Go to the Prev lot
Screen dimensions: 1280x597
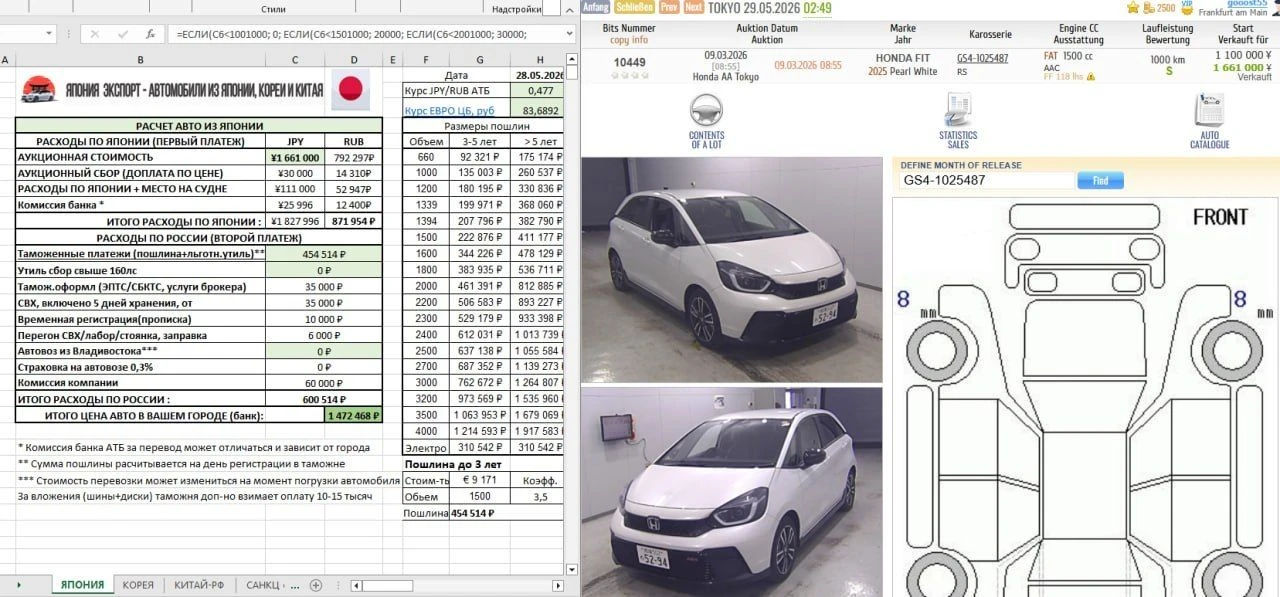click(x=669, y=7)
